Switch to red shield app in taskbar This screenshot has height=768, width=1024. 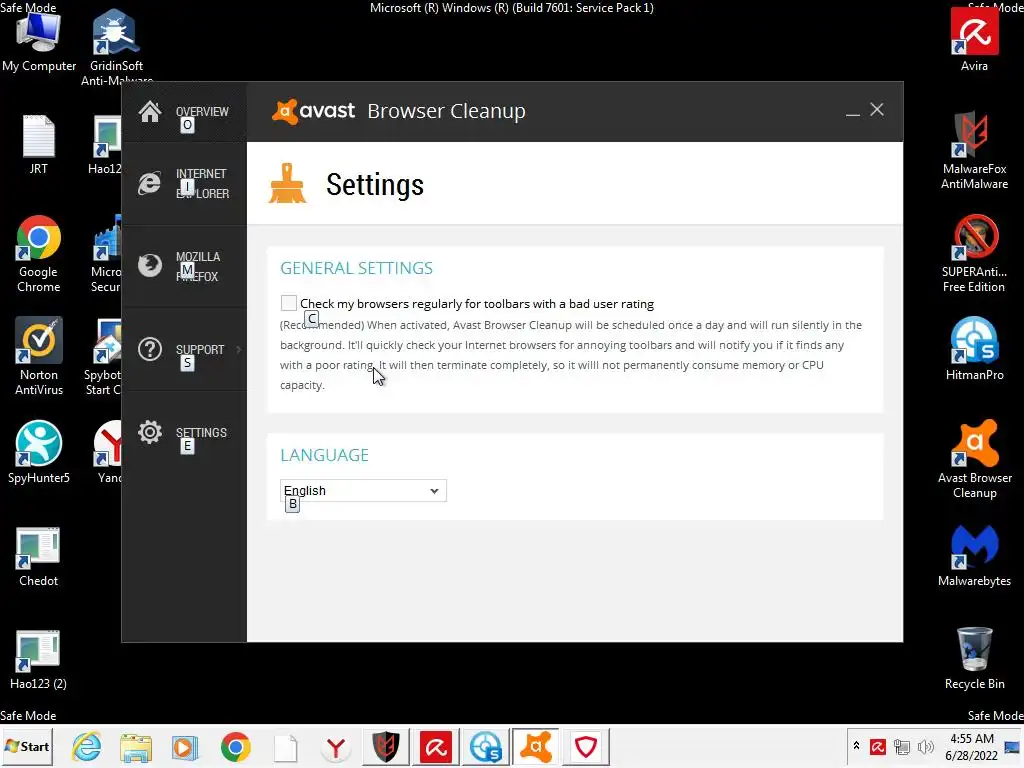pos(586,746)
